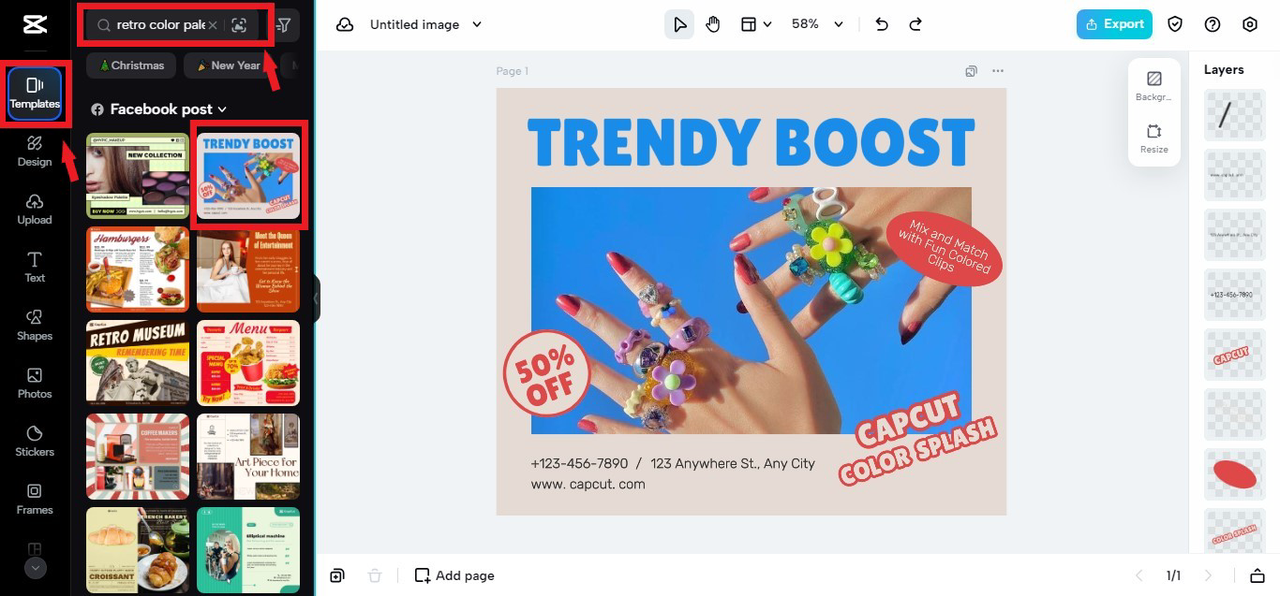Select the red ellipse layer
Viewport: 1280px width, 596px height.
click(x=1235, y=474)
